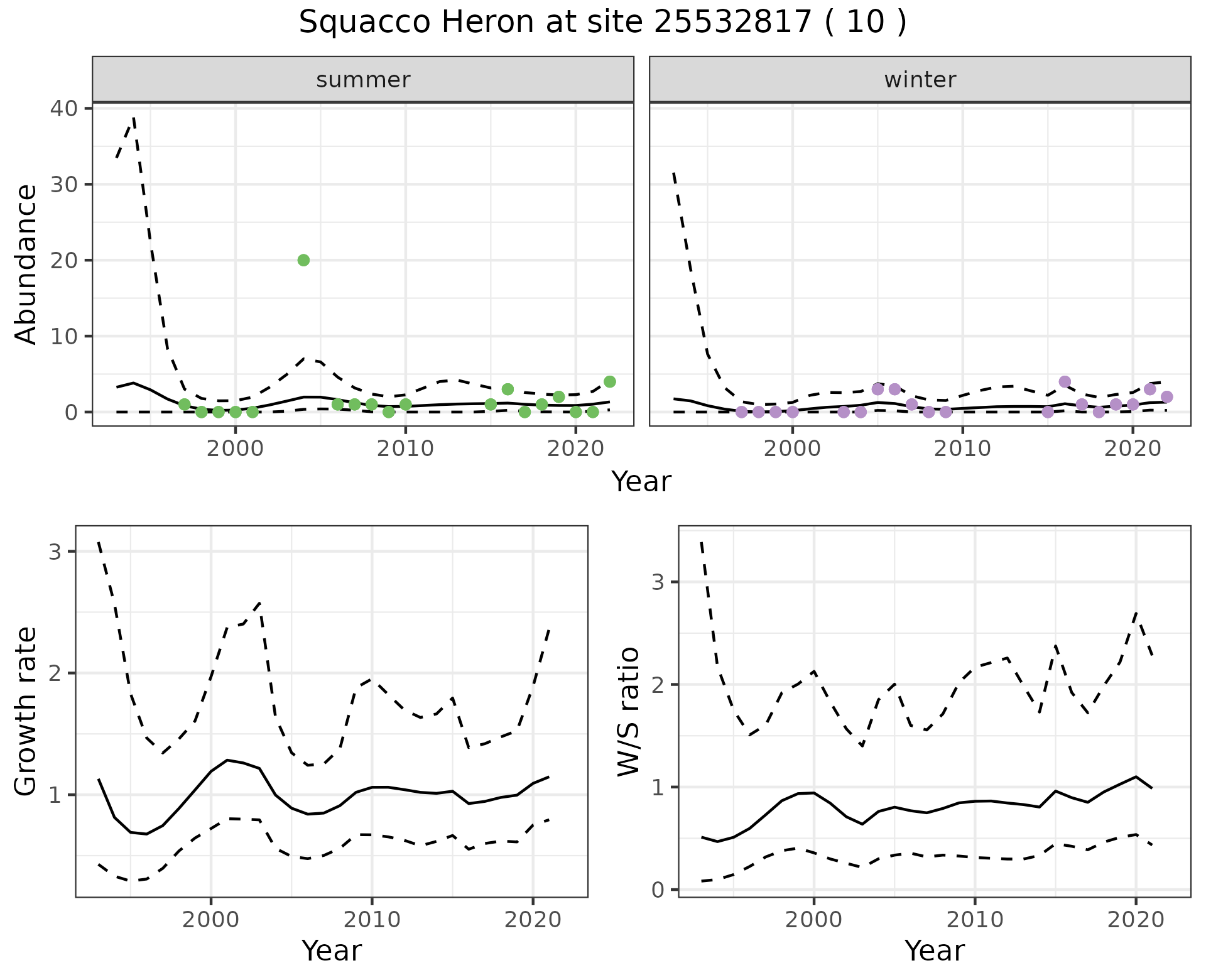Click the Year label under W/S ratio plot
This screenshot has height=980, width=1206.
click(x=934, y=950)
